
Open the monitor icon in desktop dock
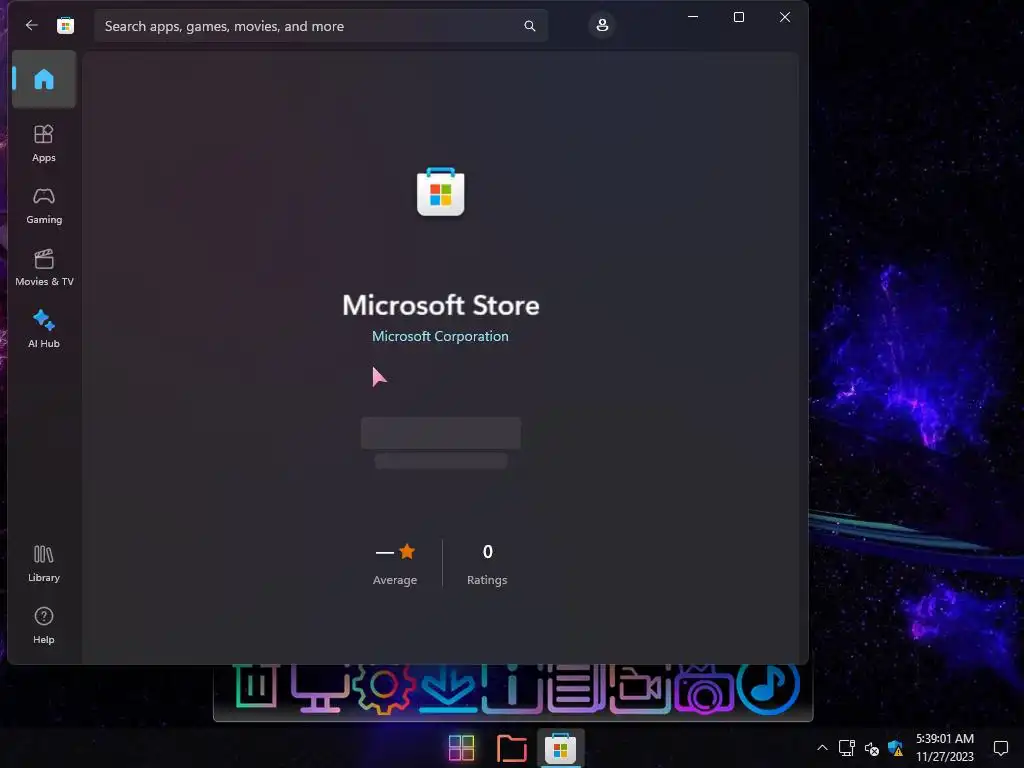pos(319,688)
